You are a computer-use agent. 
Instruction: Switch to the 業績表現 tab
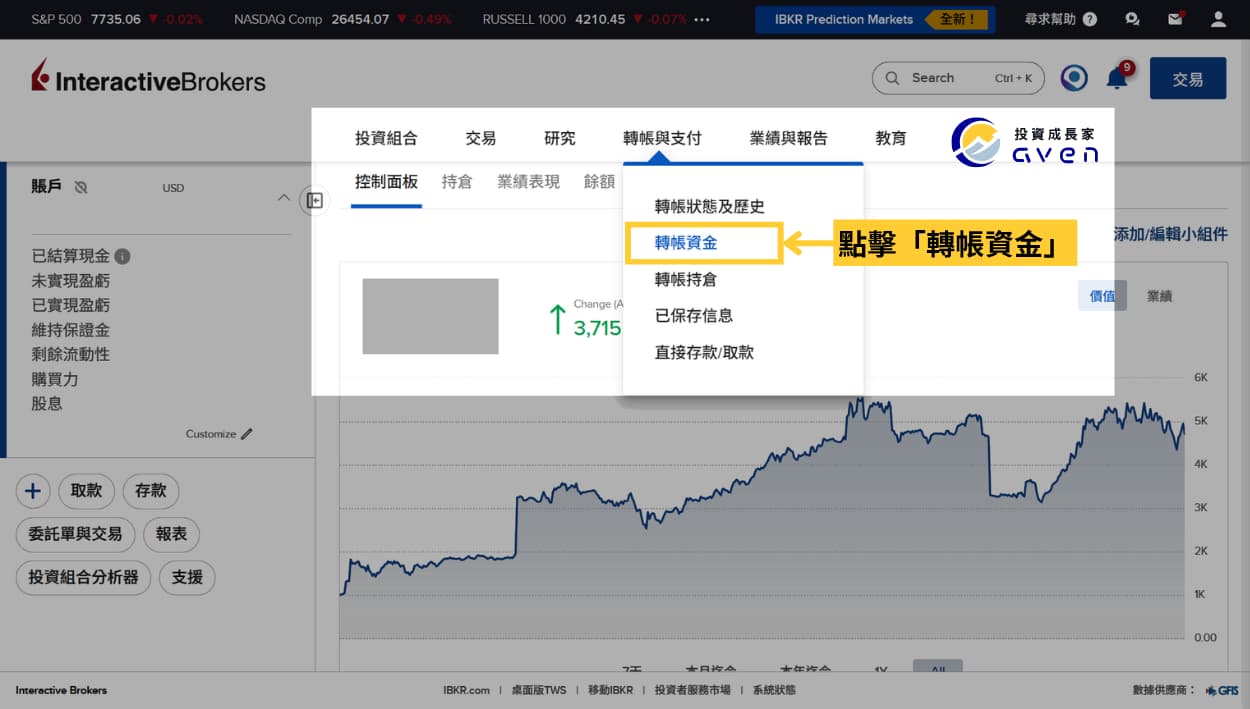[529, 182]
